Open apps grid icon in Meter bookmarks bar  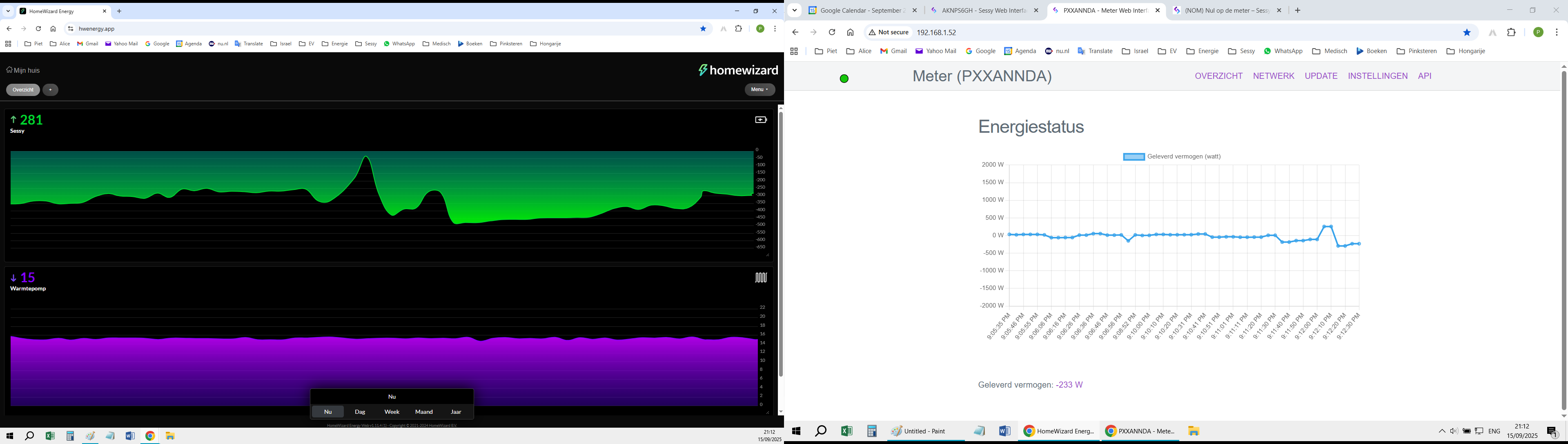[x=794, y=52]
